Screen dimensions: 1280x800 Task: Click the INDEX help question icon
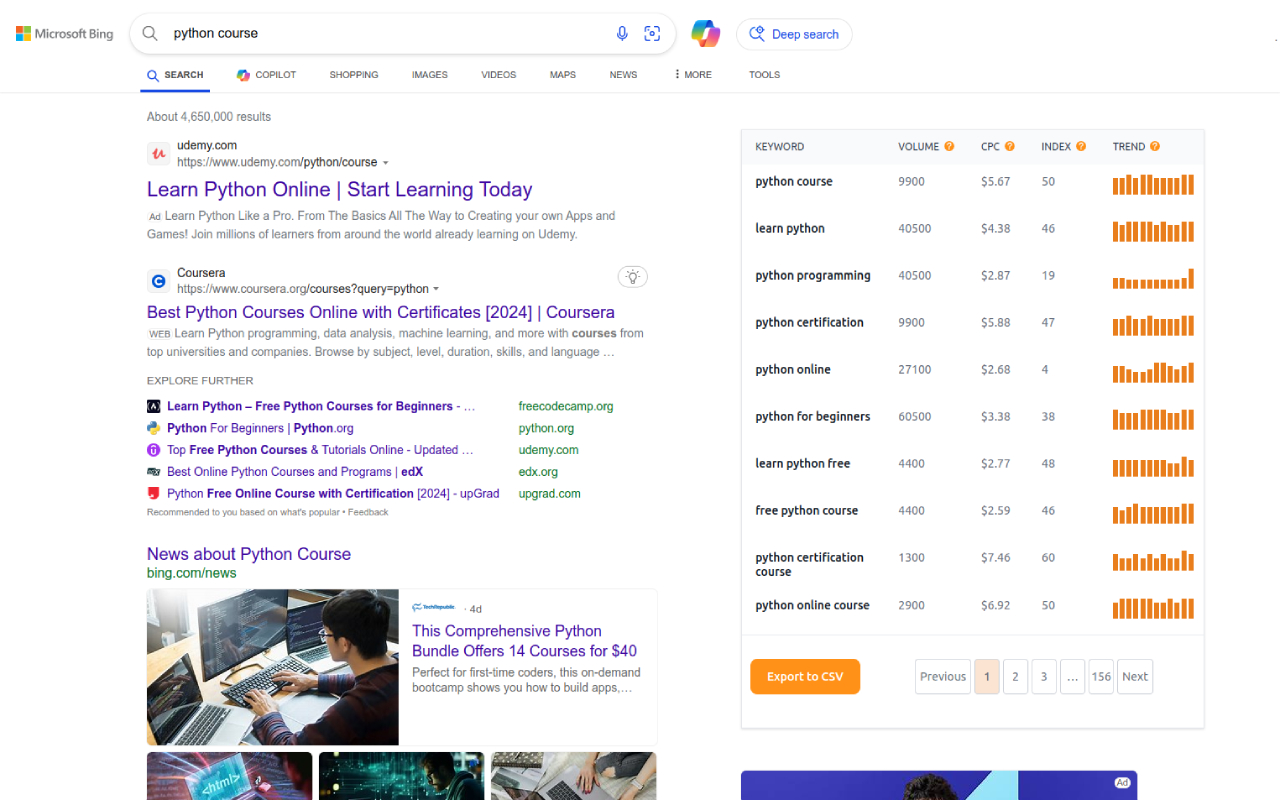pos(1081,147)
